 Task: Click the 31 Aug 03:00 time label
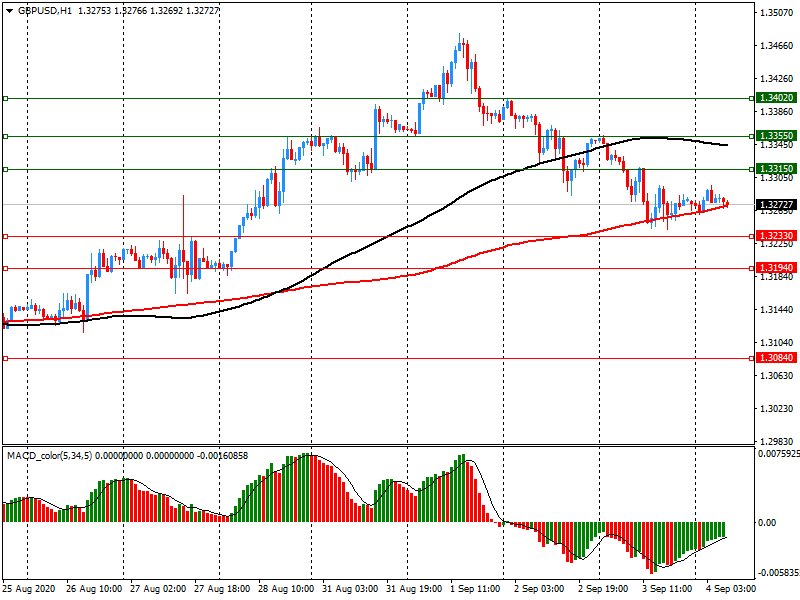click(350, 589)
